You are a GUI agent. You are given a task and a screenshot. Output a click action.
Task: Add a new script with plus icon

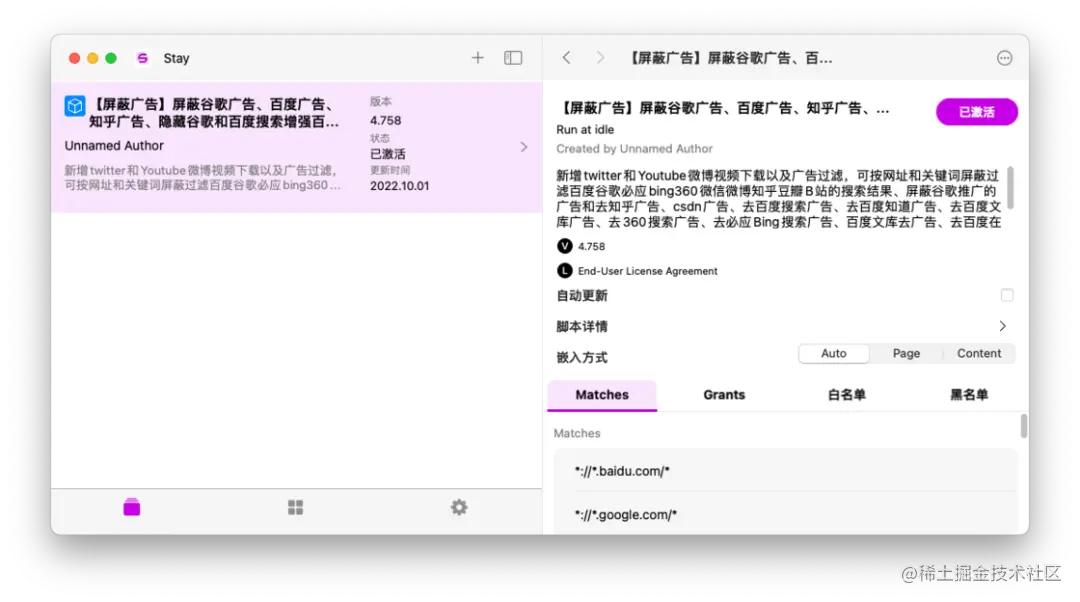(477, 58)
